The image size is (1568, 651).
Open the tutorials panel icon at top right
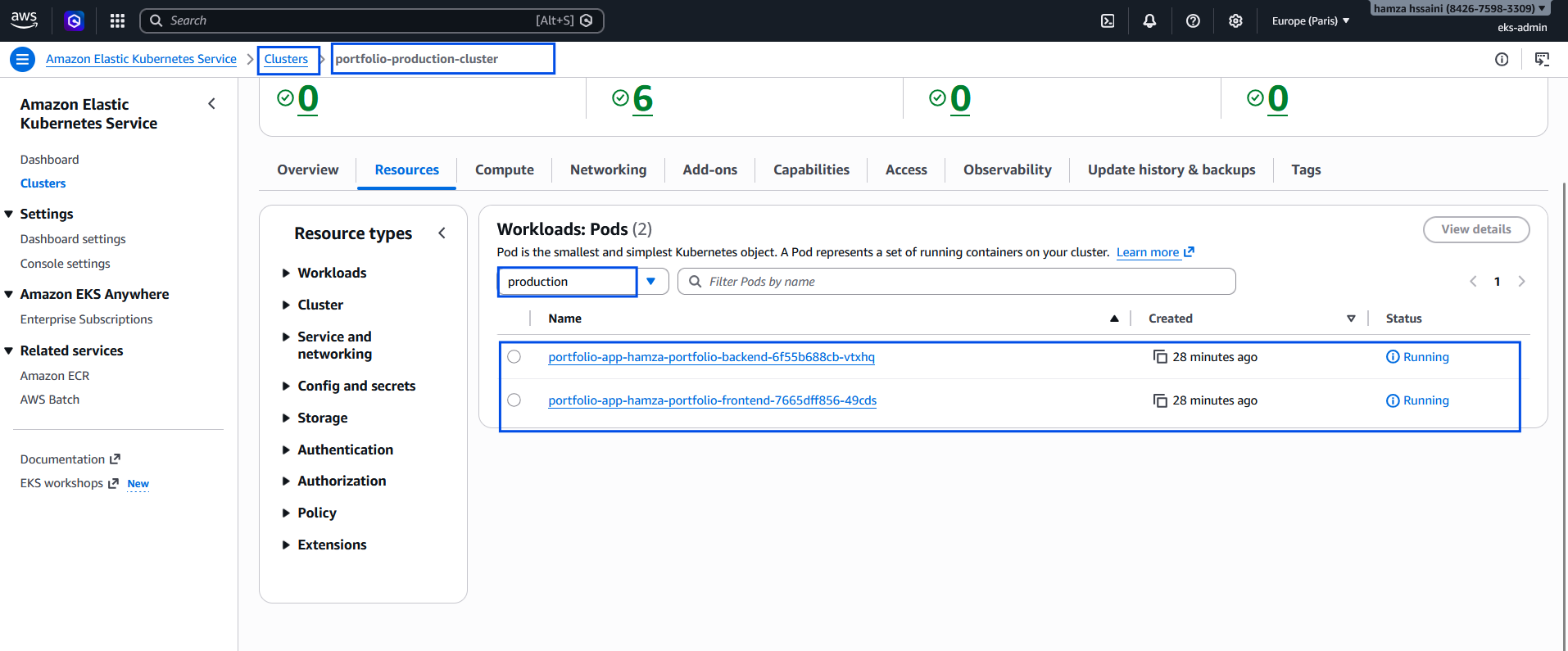point(1542,59)
